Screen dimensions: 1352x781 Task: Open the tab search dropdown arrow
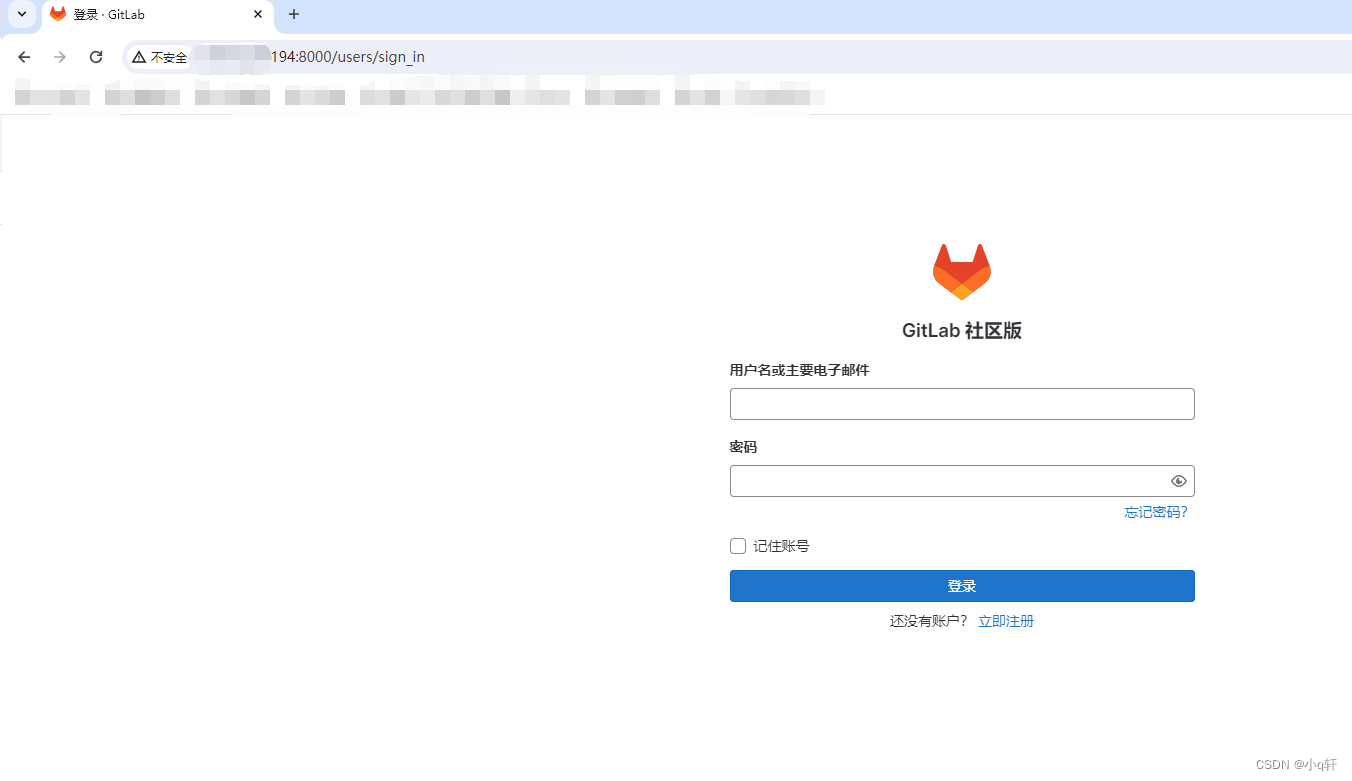coord(22,14)
